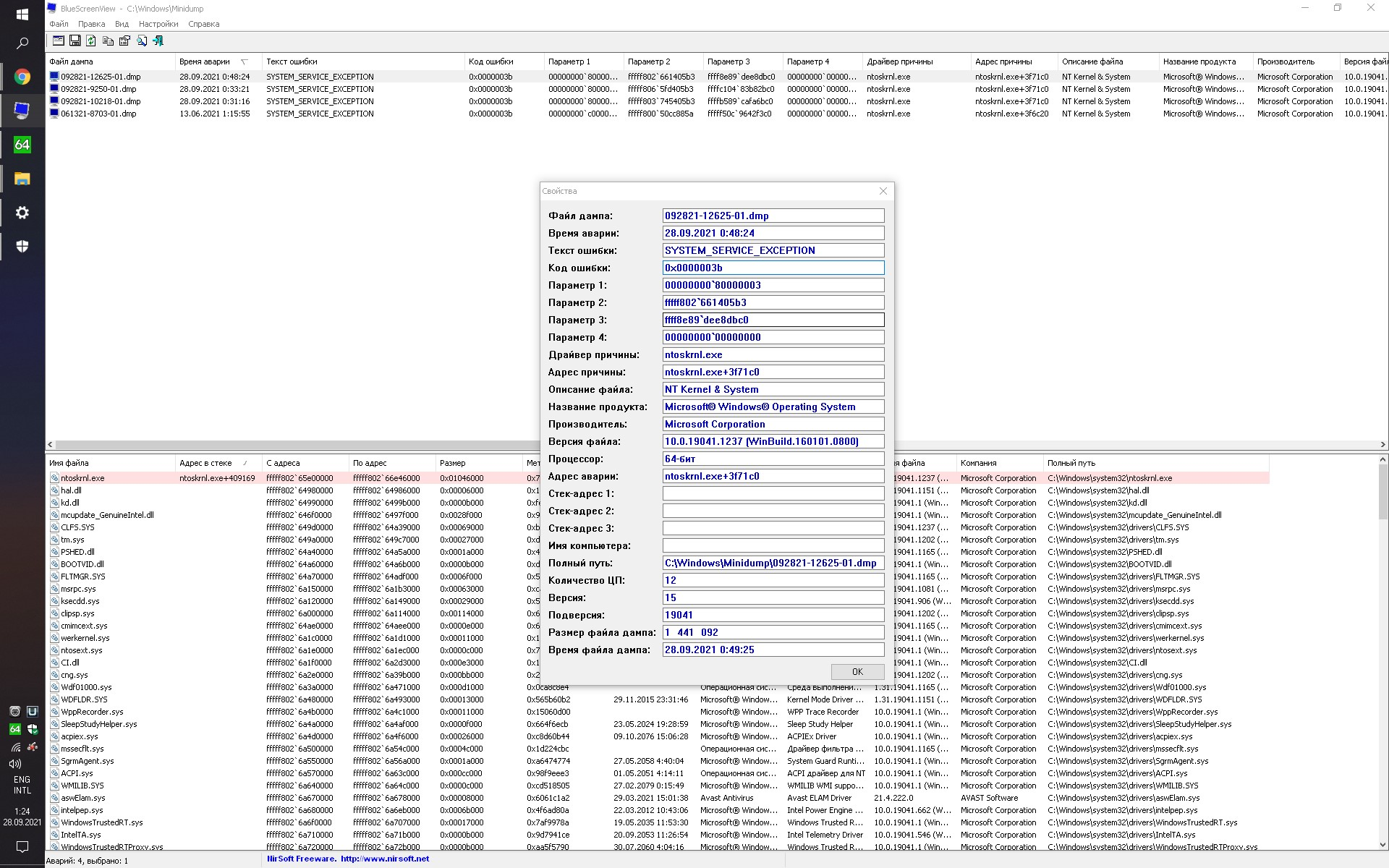Click the empty Стек-адрес 1 field
1389x868 pixels.
(773, 493)
